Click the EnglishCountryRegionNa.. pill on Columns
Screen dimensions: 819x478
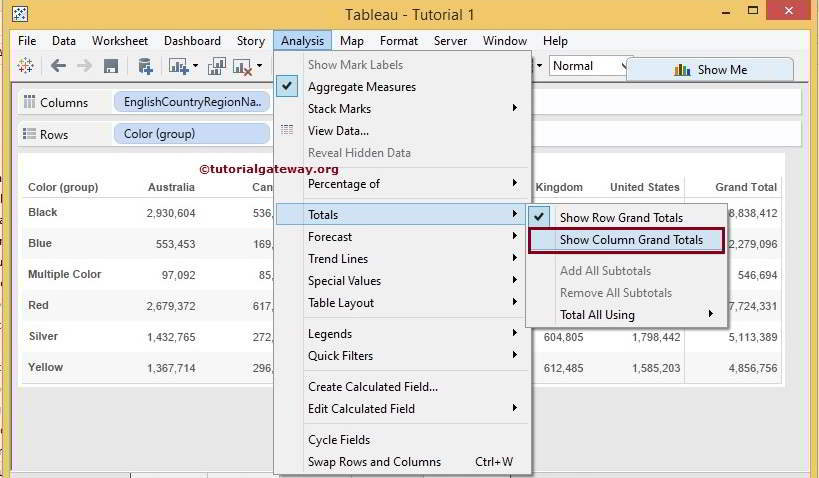pos(192,102)
